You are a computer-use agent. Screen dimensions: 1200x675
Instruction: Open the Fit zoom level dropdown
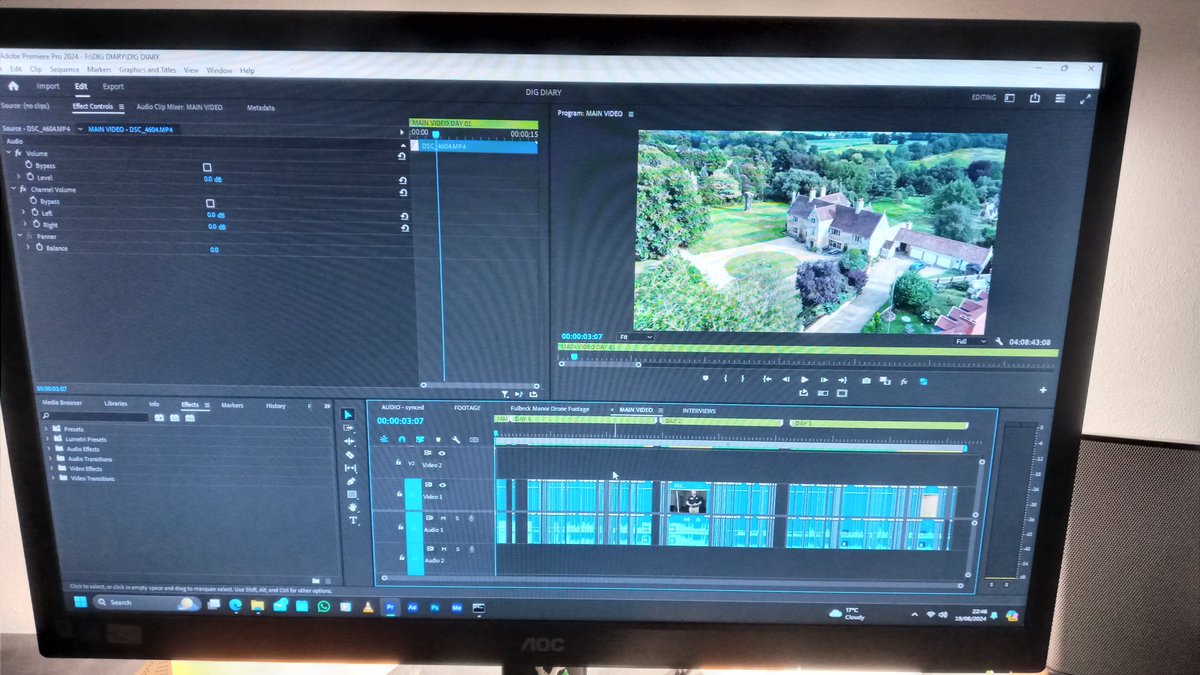[x=635, y=337]
